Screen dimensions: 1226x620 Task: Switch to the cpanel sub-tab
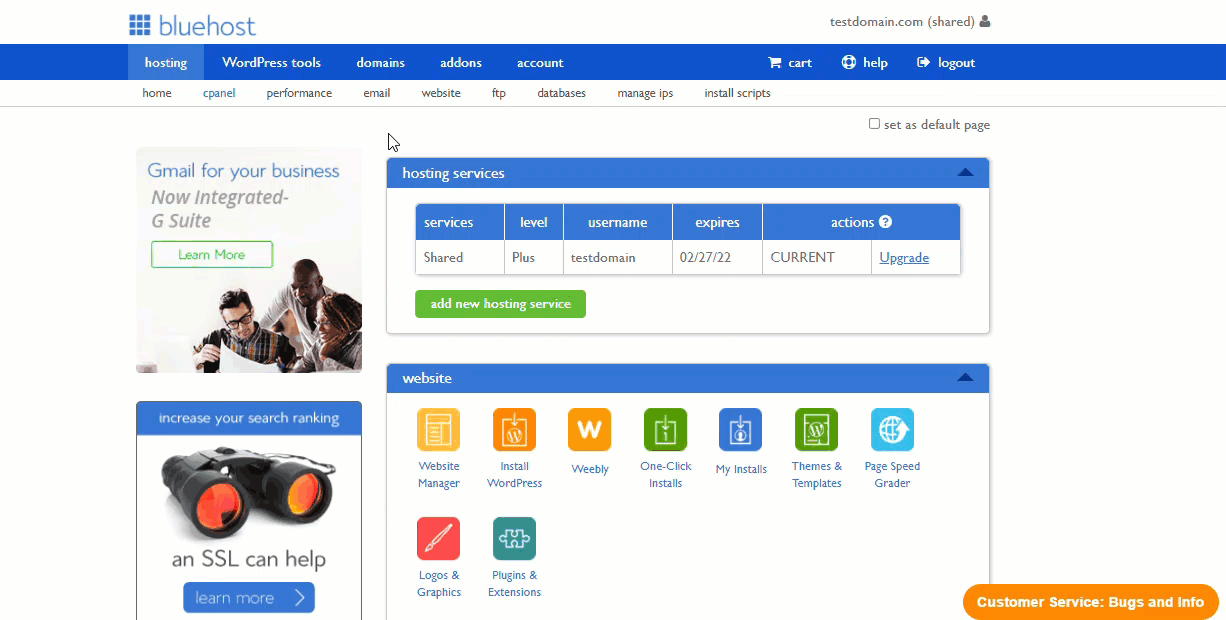click(219, 93)
